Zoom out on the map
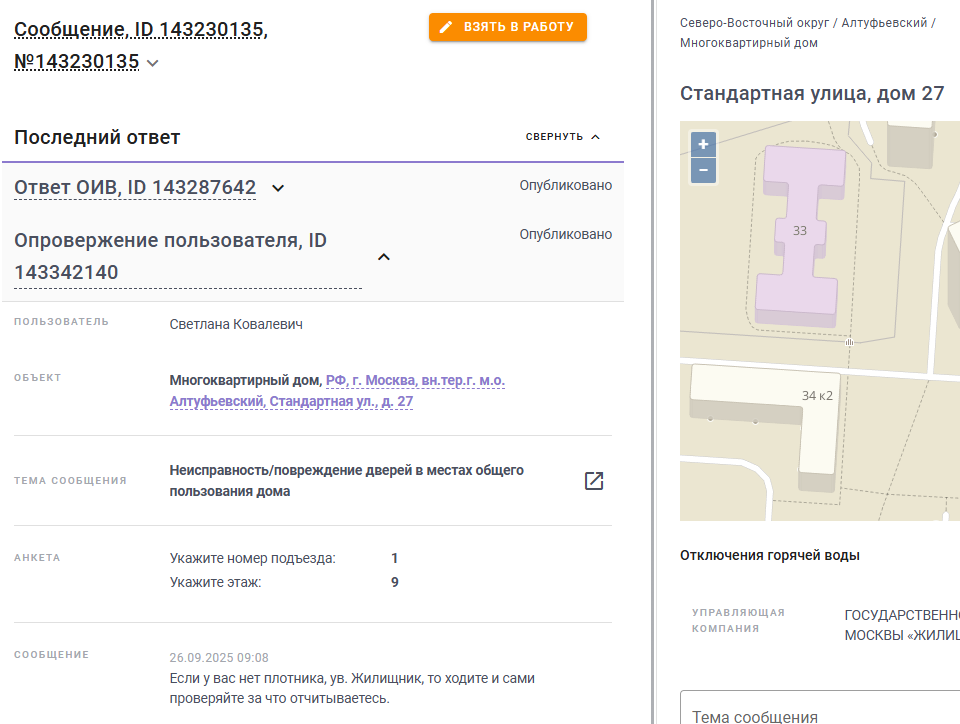 [703, 170]
